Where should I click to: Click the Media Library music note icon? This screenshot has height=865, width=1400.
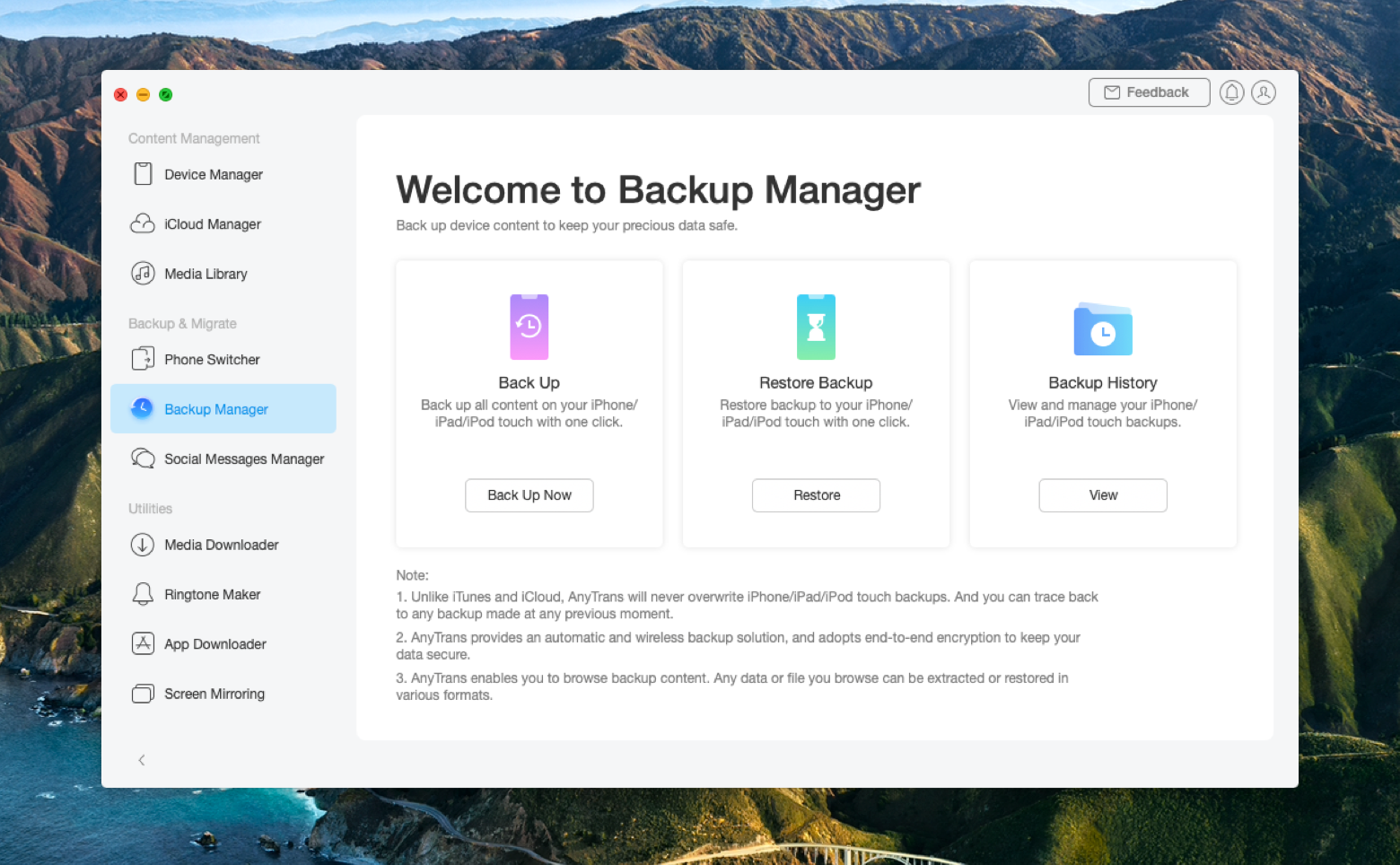[x=143, y=274]
